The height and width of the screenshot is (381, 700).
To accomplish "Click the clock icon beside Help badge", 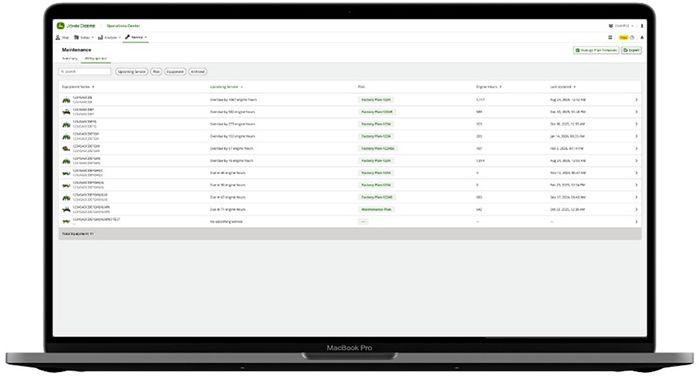I will pos(632,38).
